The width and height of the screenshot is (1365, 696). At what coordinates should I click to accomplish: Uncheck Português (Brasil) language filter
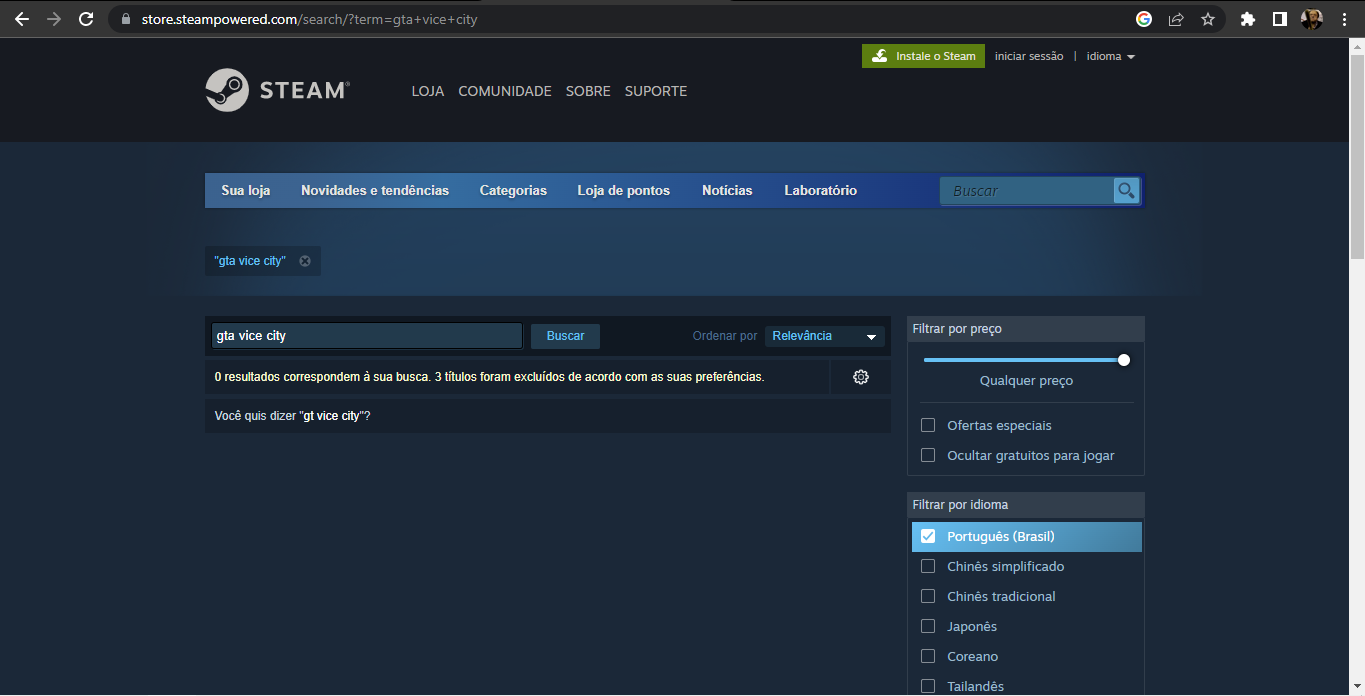pyautogui.click(x=928, y=536)
